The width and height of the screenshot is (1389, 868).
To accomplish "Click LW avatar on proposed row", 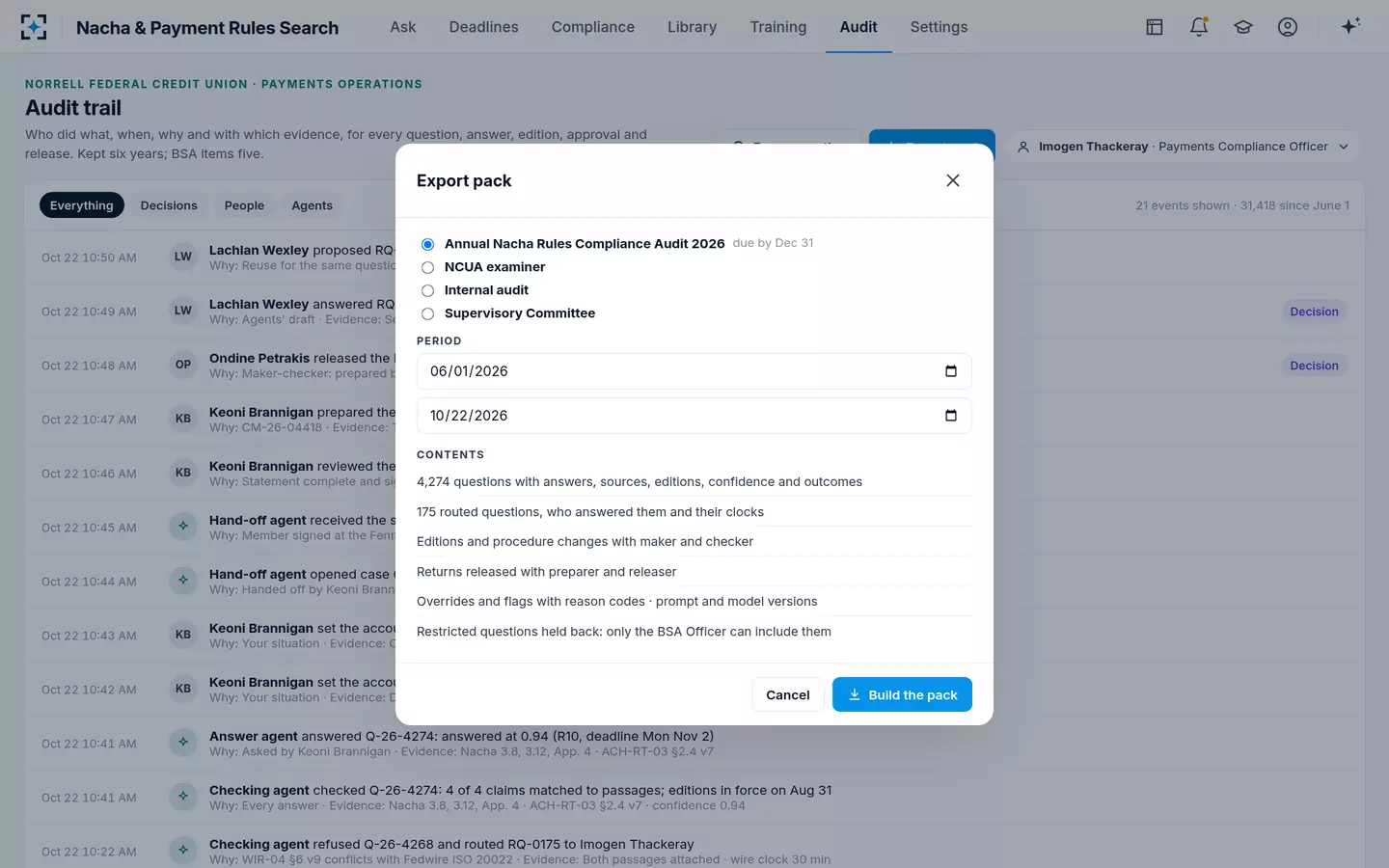I will point(183,257).
